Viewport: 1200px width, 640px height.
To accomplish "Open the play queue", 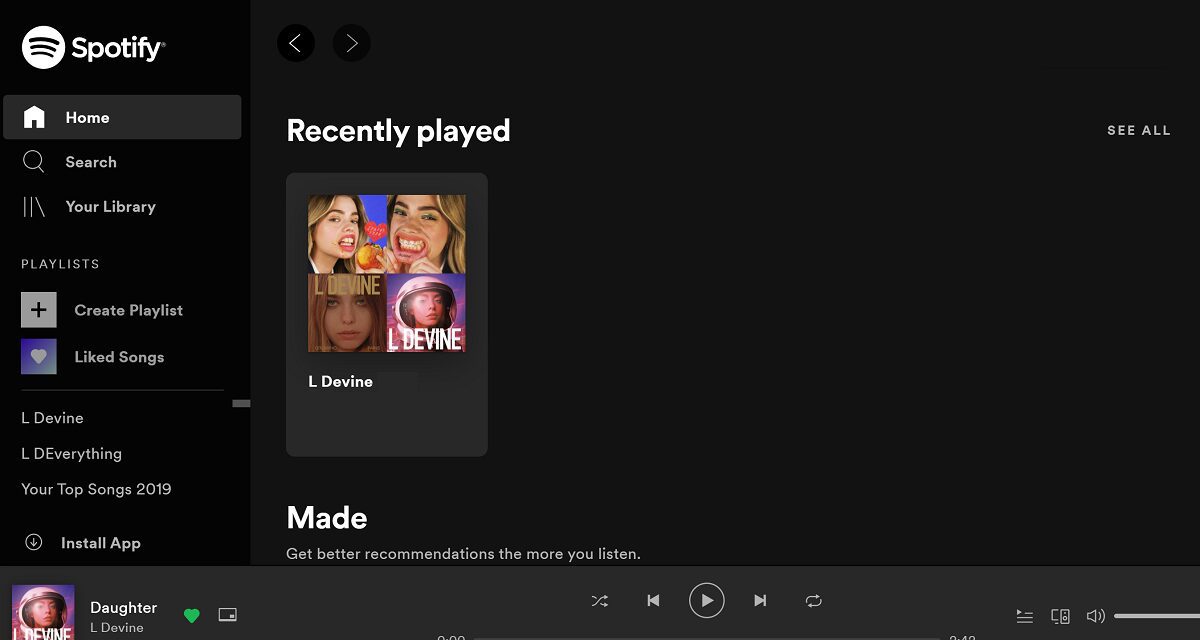I will click(x=1024, y=616).
